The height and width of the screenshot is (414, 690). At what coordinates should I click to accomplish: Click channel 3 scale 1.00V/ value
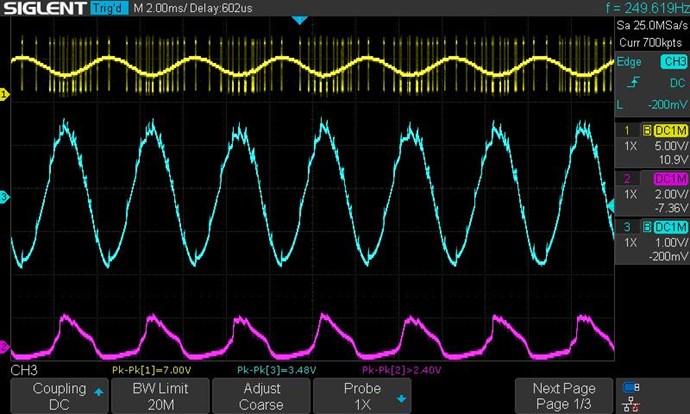click(x=671, y=242)
